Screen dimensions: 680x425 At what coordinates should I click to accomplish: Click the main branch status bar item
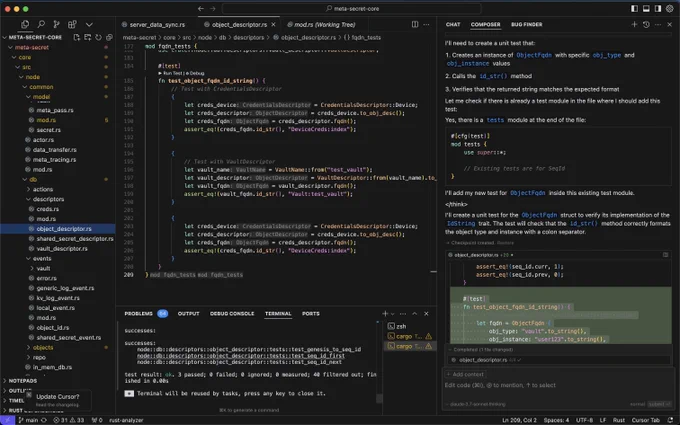point(29,420)
